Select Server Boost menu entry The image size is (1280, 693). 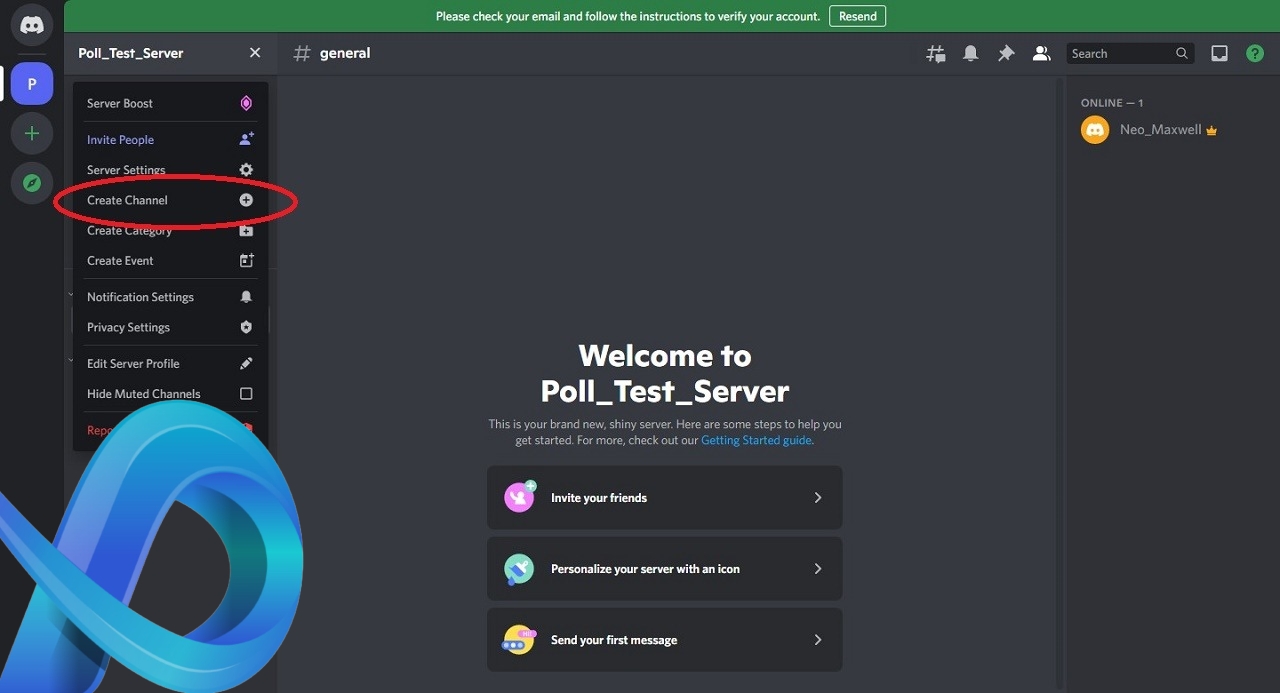(170, 103)
